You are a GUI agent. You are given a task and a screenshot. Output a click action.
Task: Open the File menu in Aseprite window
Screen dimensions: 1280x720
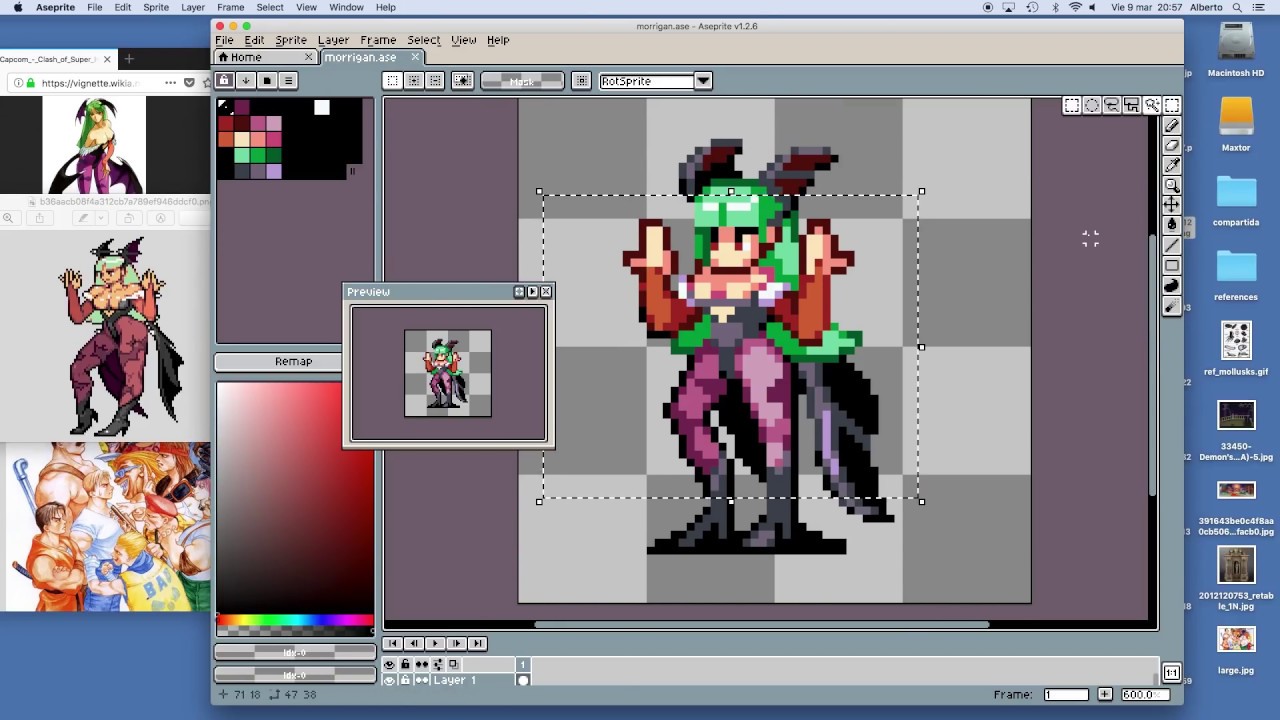click(224, 40)
